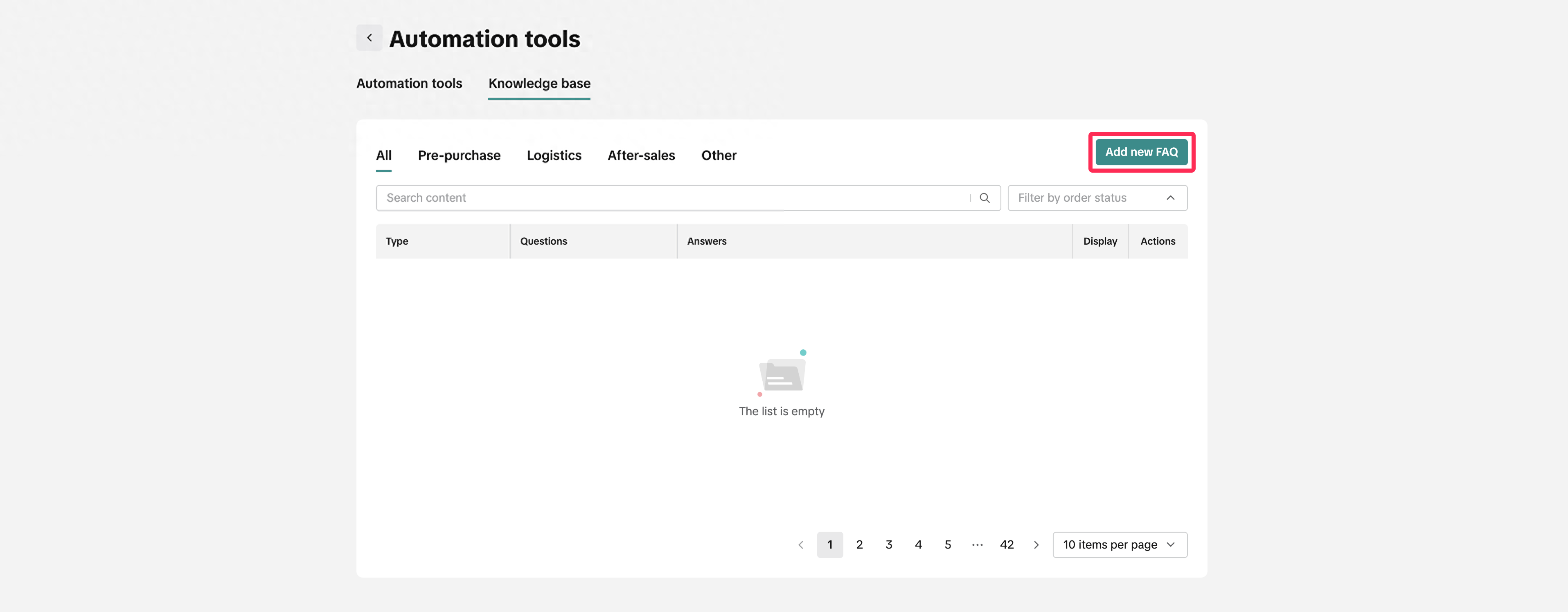
Task: Click the pagination ellipsis icon
Action: point(977,544)
